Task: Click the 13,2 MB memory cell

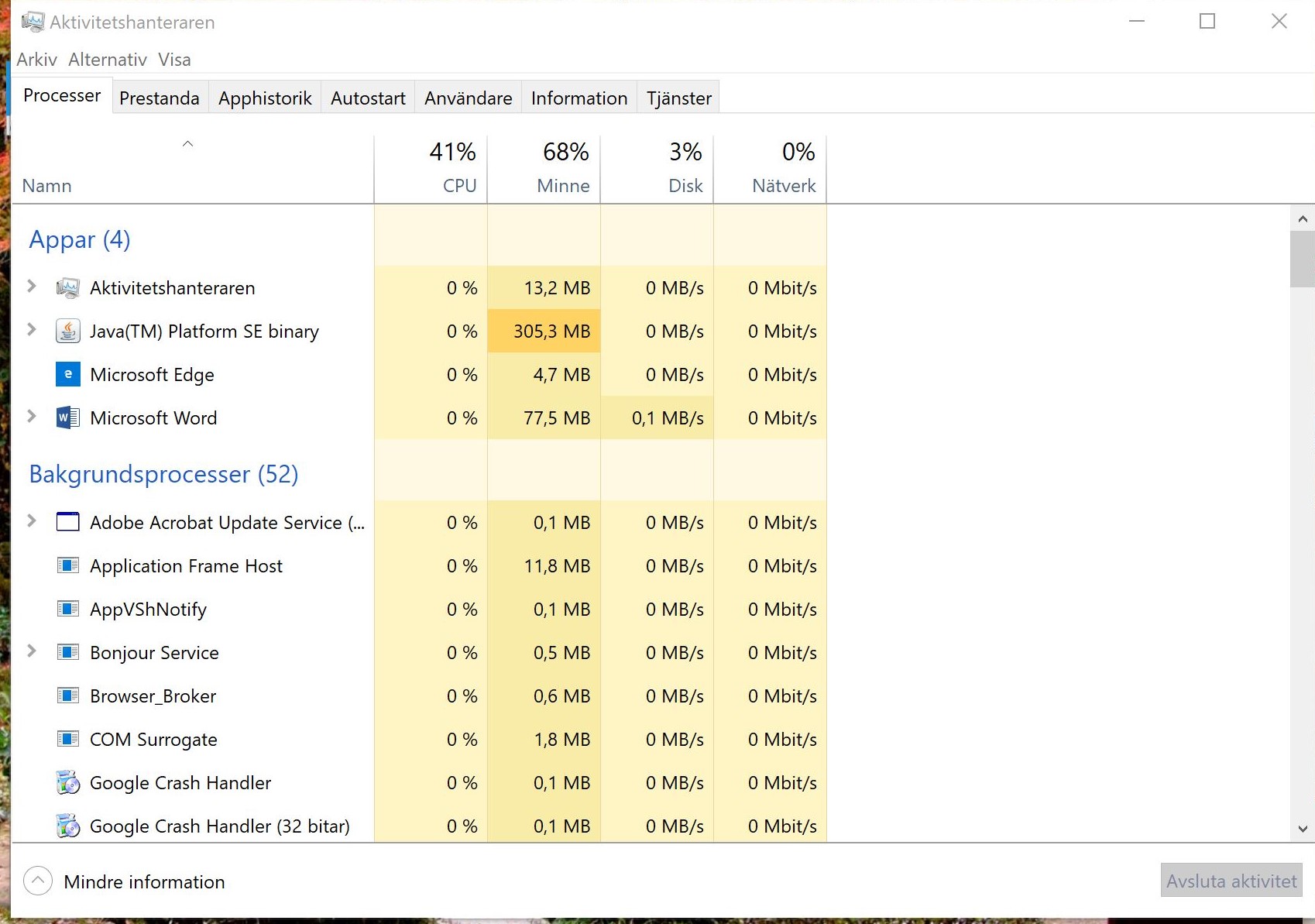Action: [x=544, y=288]
